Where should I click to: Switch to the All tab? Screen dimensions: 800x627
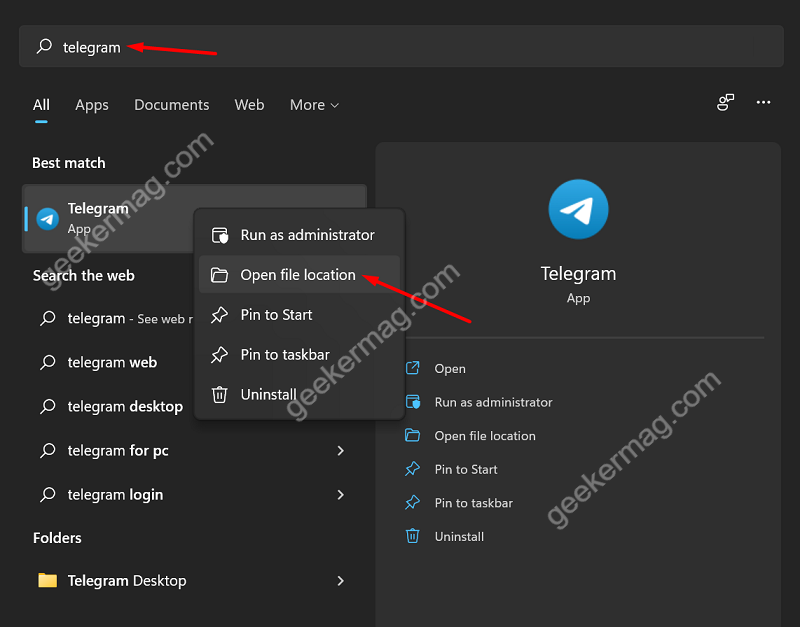click(41, 105)
